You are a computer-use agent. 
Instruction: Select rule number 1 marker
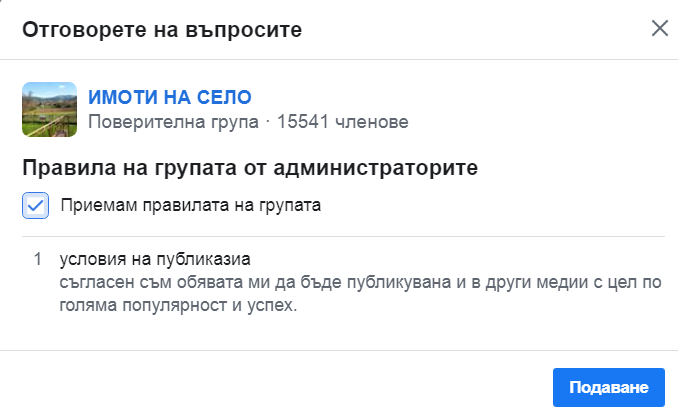37,259
